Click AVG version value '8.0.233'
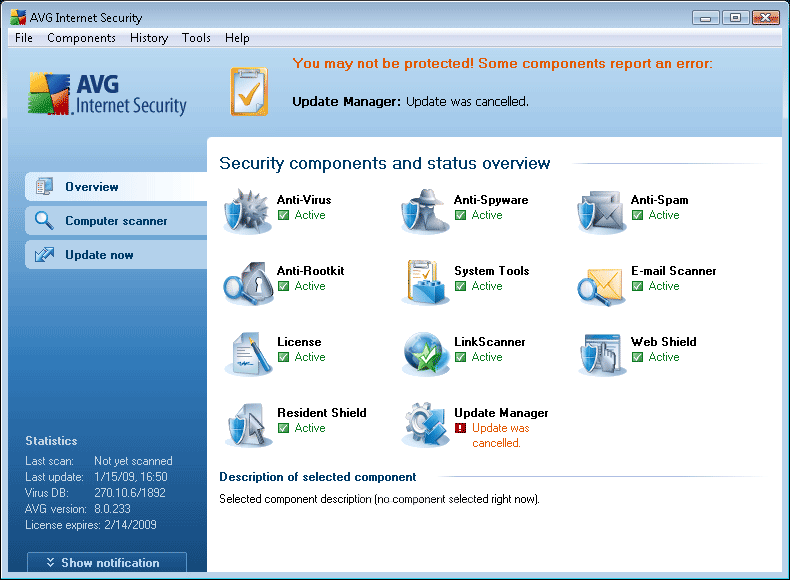The height and width of the screenshot is (580, 790). [112, 509]
